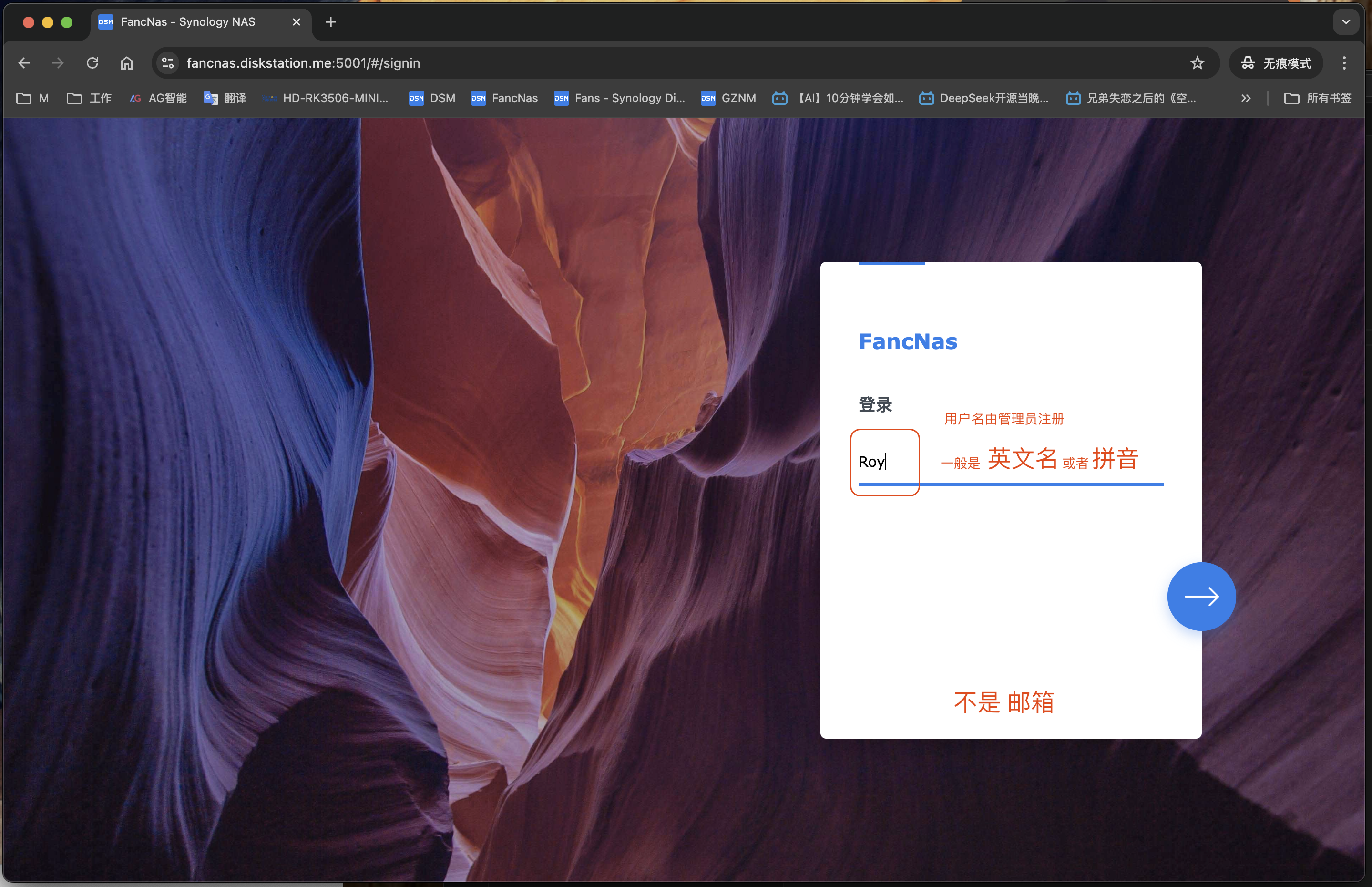Open the DSM bookmark
The width and height of the screenshot is (1372, 887).
pyautogui.click(x=432, y=98)
